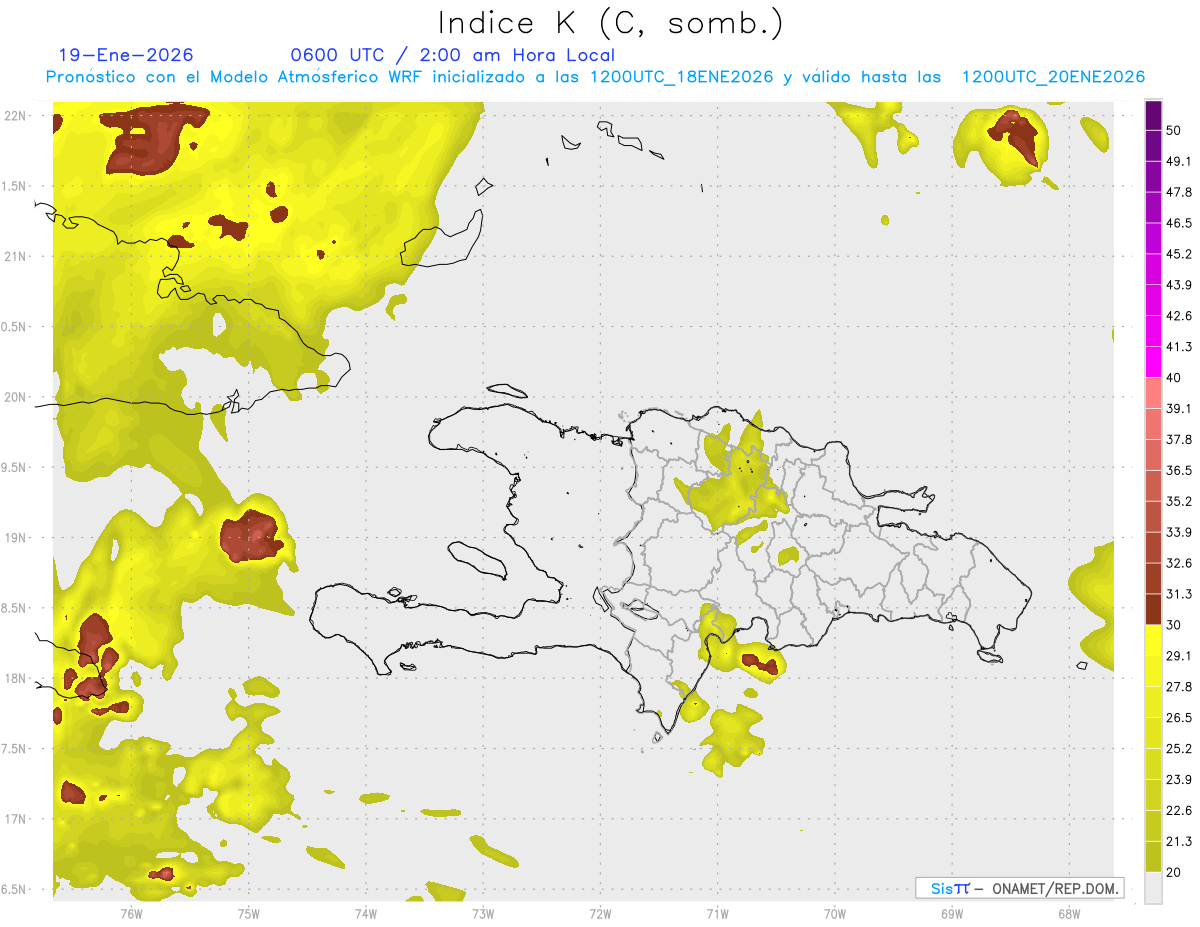Click the dark purple swatch above 50 on colorbar
Viewport: 1200px width, 927px height.
pyautogui.click(x=1154, y=115)
